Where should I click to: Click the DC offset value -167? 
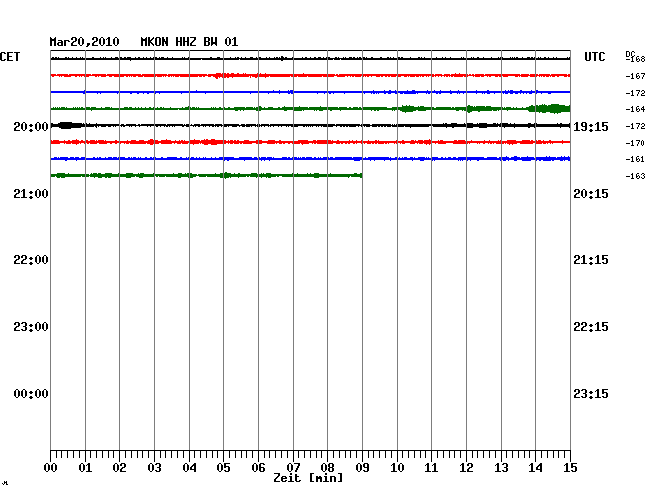tap(635, 76)
